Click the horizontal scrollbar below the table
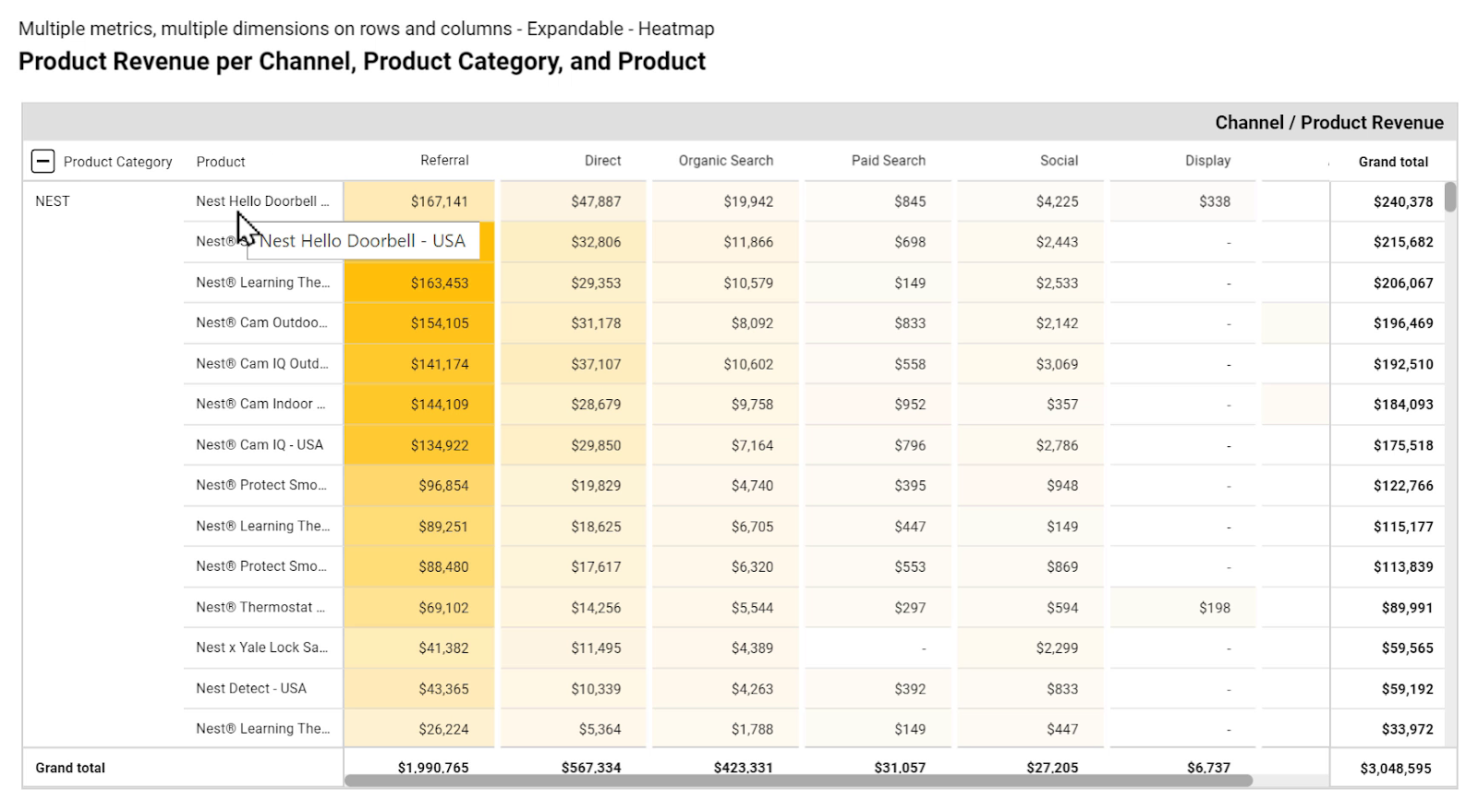1478x812 pixels. pyautogui.click(x=798, y=781)
